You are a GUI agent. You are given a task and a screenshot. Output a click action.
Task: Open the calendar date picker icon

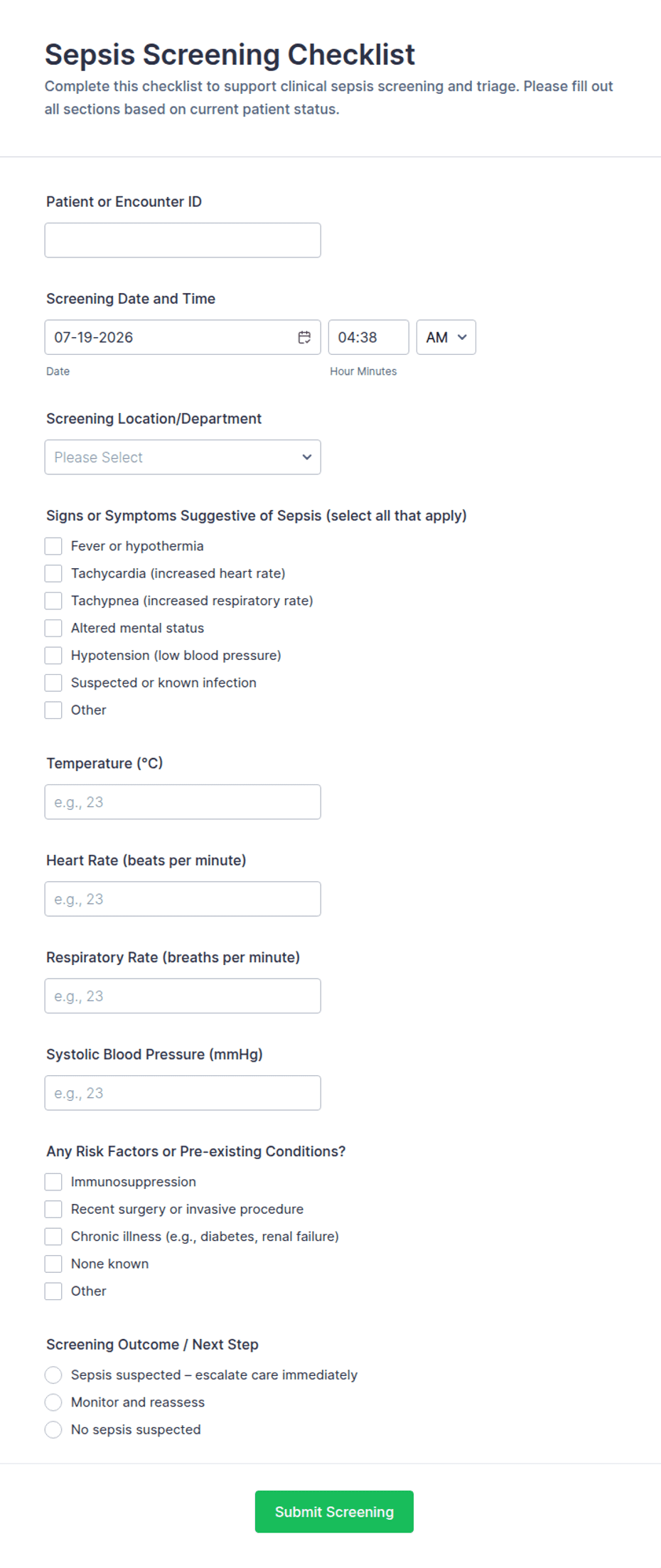(x=304, y=337)
